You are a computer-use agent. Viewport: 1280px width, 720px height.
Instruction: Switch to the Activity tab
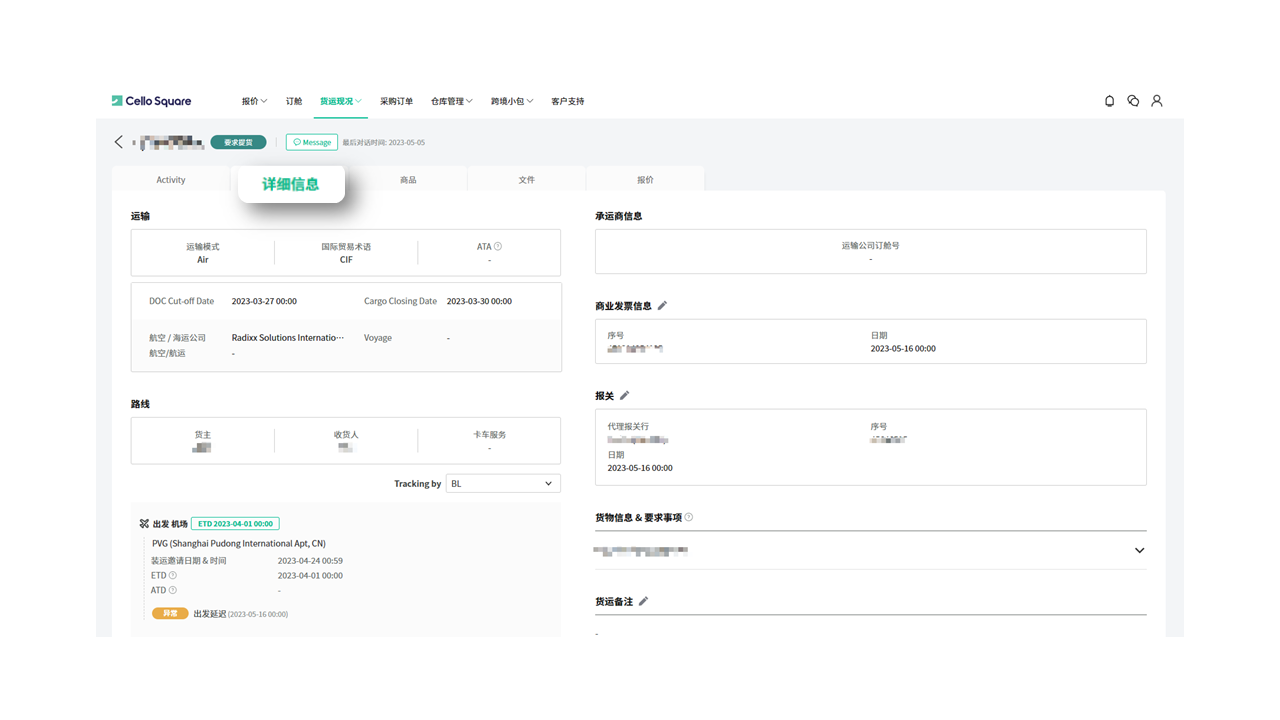click(x=171, y=180)
